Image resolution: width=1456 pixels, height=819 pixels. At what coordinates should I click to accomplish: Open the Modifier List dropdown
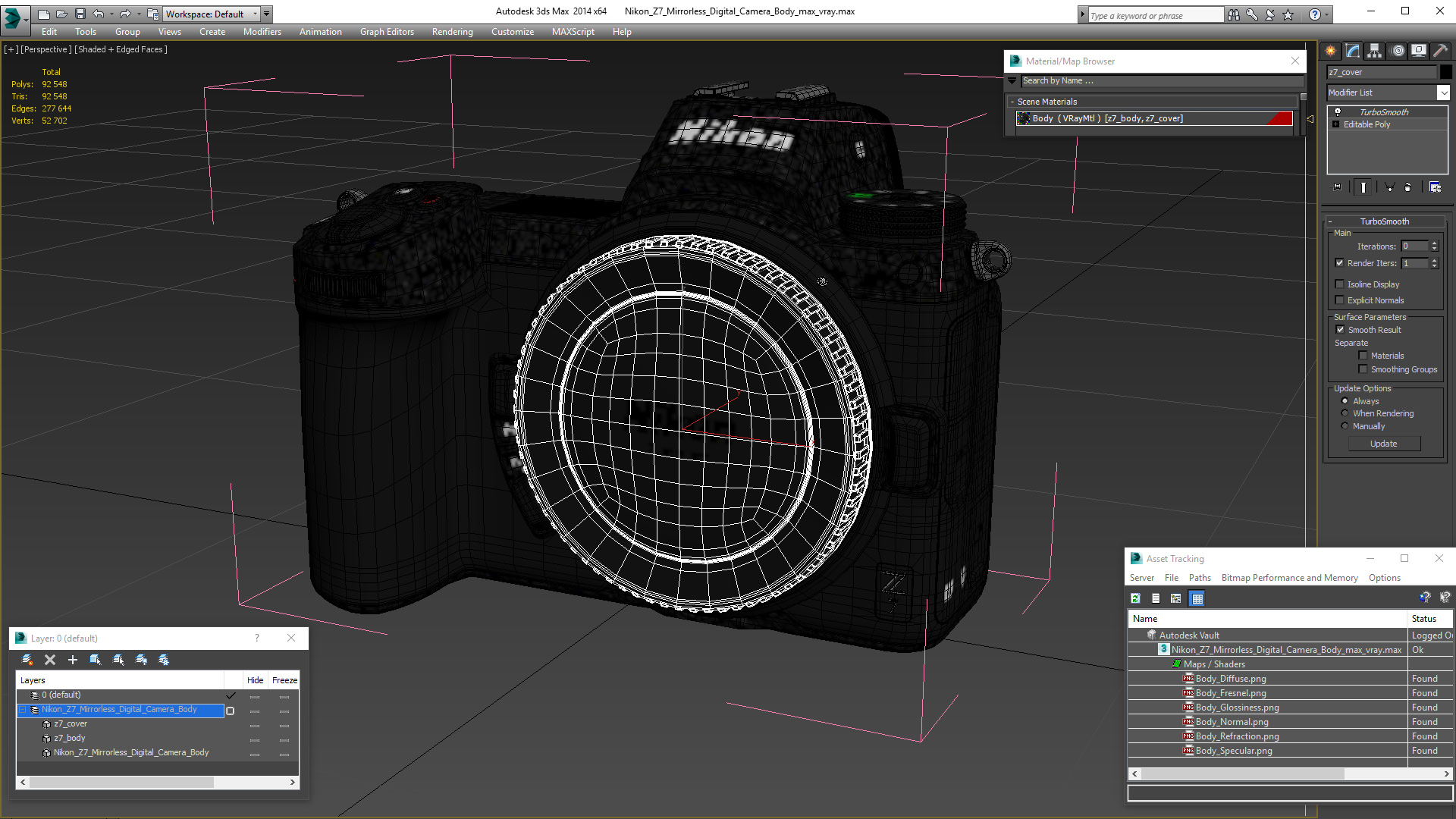pyautogui.click(x=1443, y=93)
